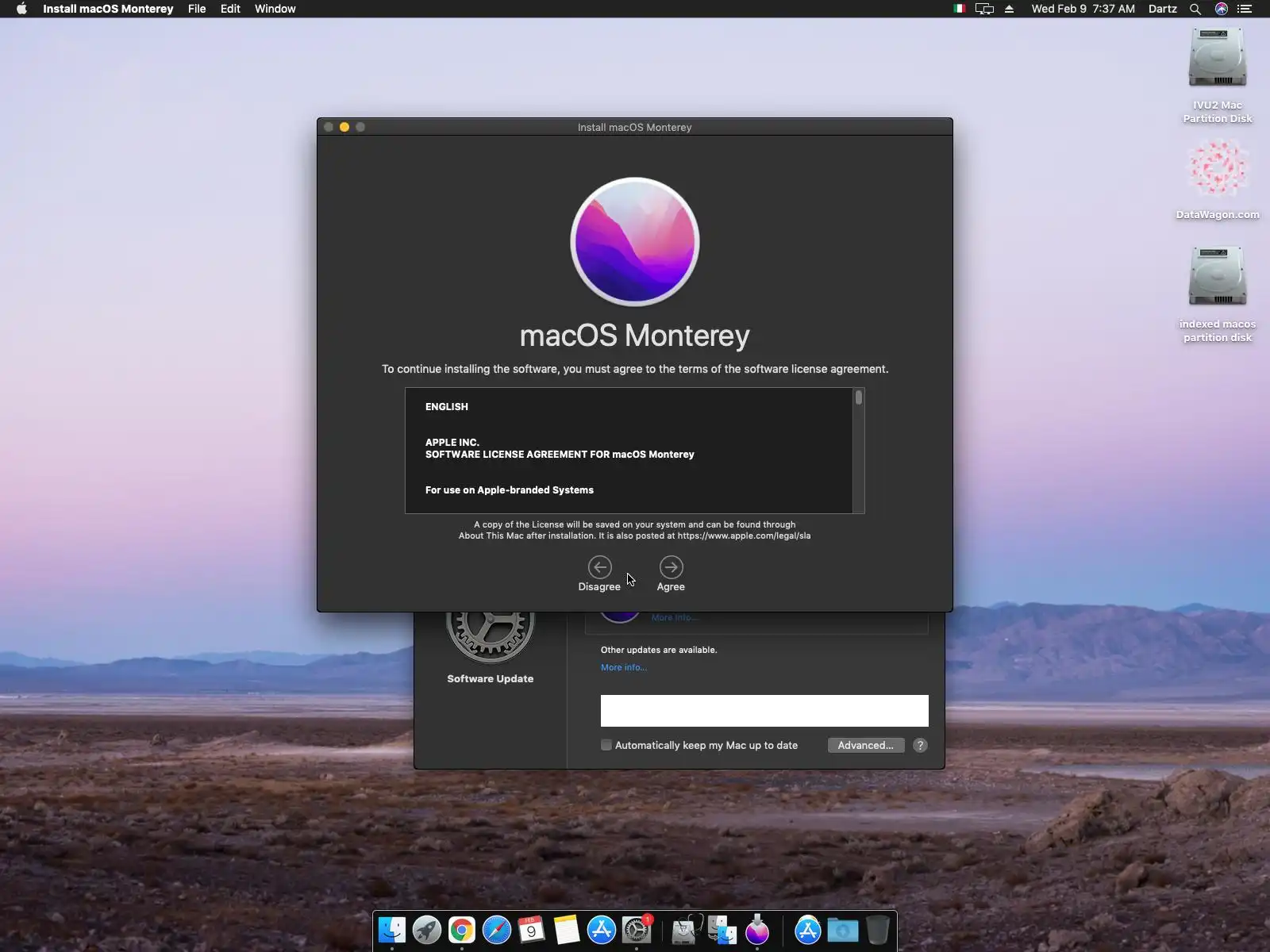This screenshot has height=952, width=1270.
Task: Open the screen mirroring displays menu icon
Action: coord(984,9)
